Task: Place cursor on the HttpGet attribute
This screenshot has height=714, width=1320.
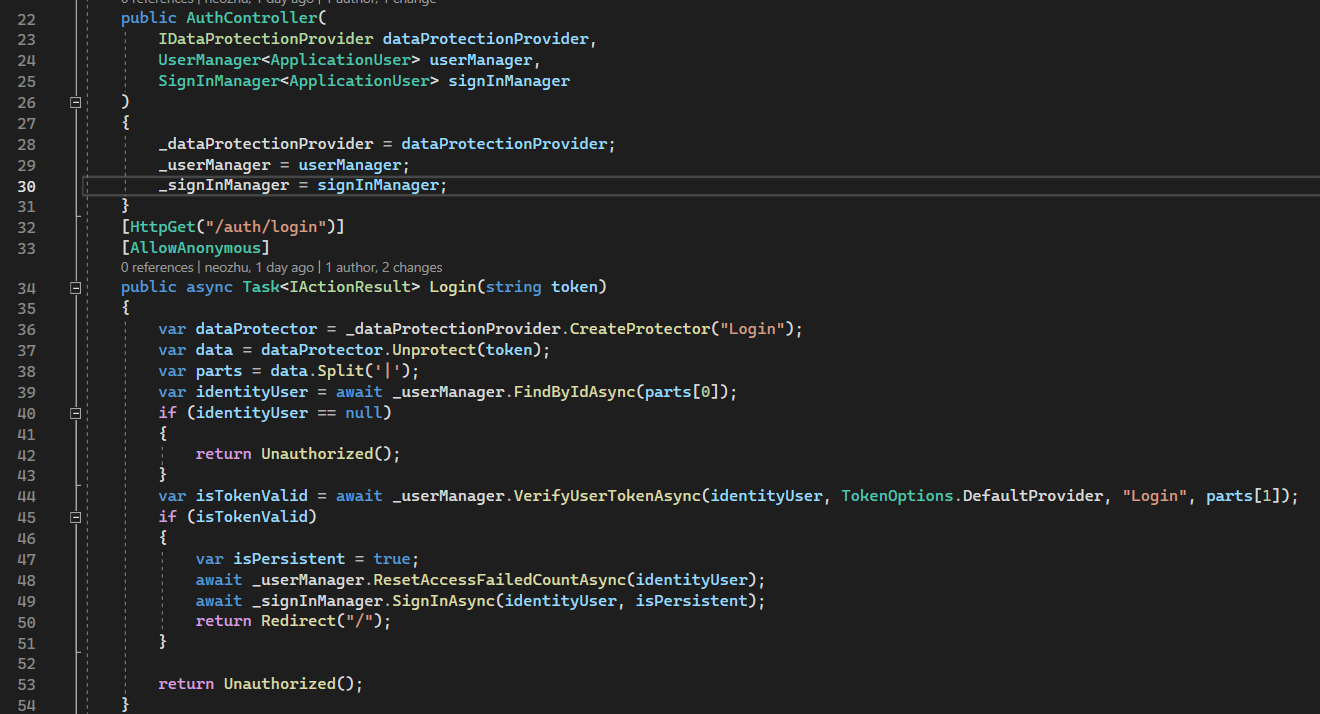Action: (x=160, y=227)
